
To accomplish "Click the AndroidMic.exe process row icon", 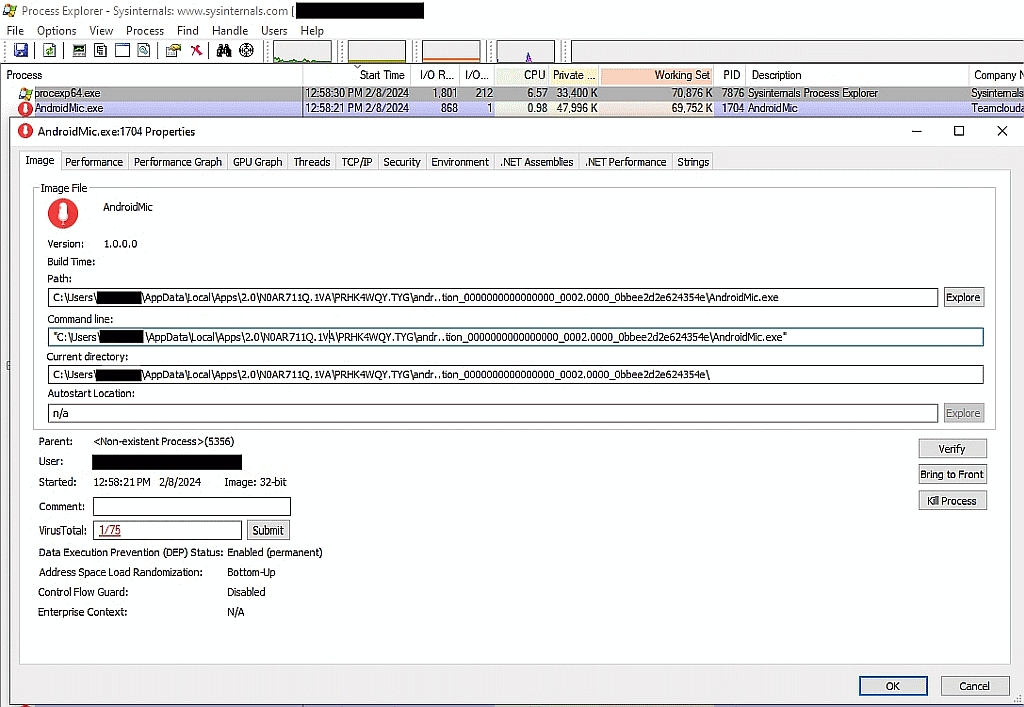I will coord(25,108).
